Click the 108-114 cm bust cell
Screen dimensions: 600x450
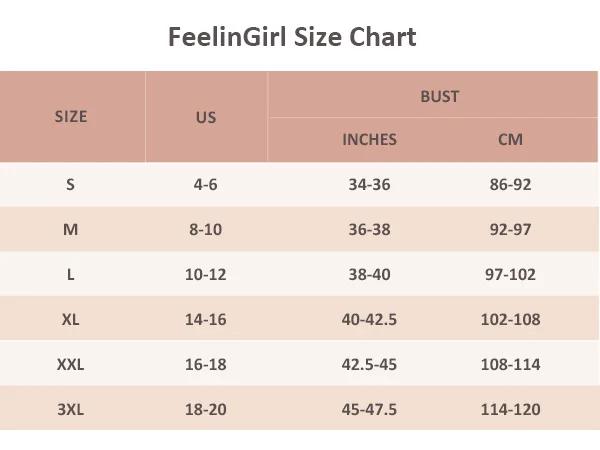[x=510, y=364]
